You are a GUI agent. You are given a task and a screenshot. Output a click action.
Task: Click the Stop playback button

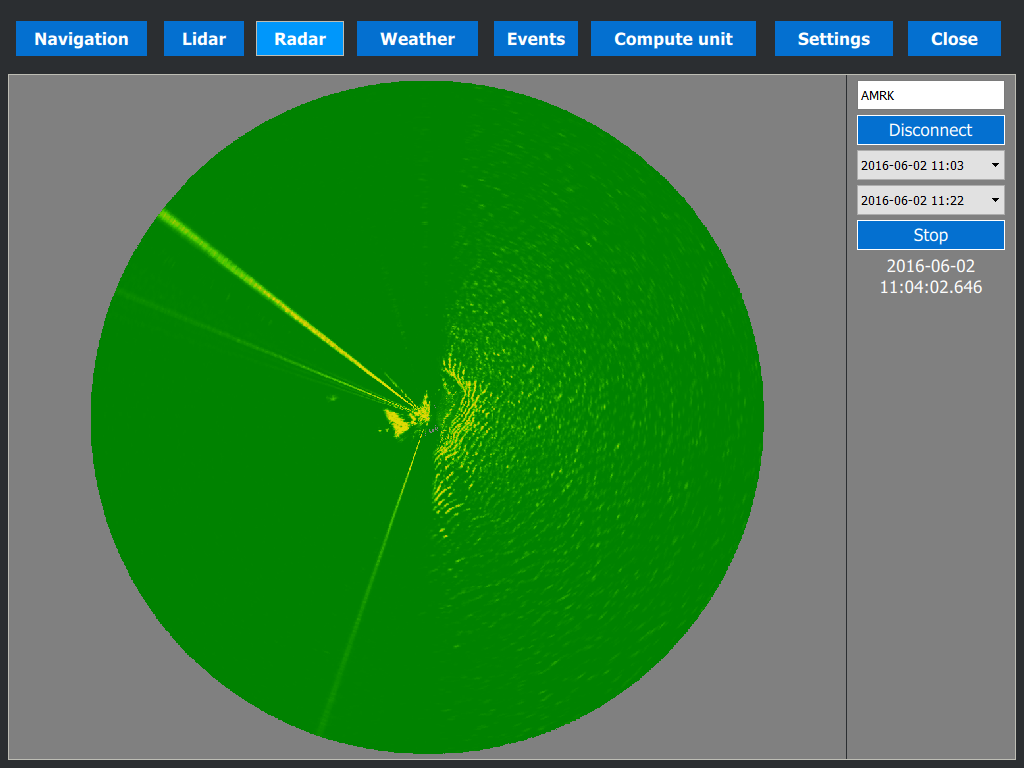click(931, 235)
